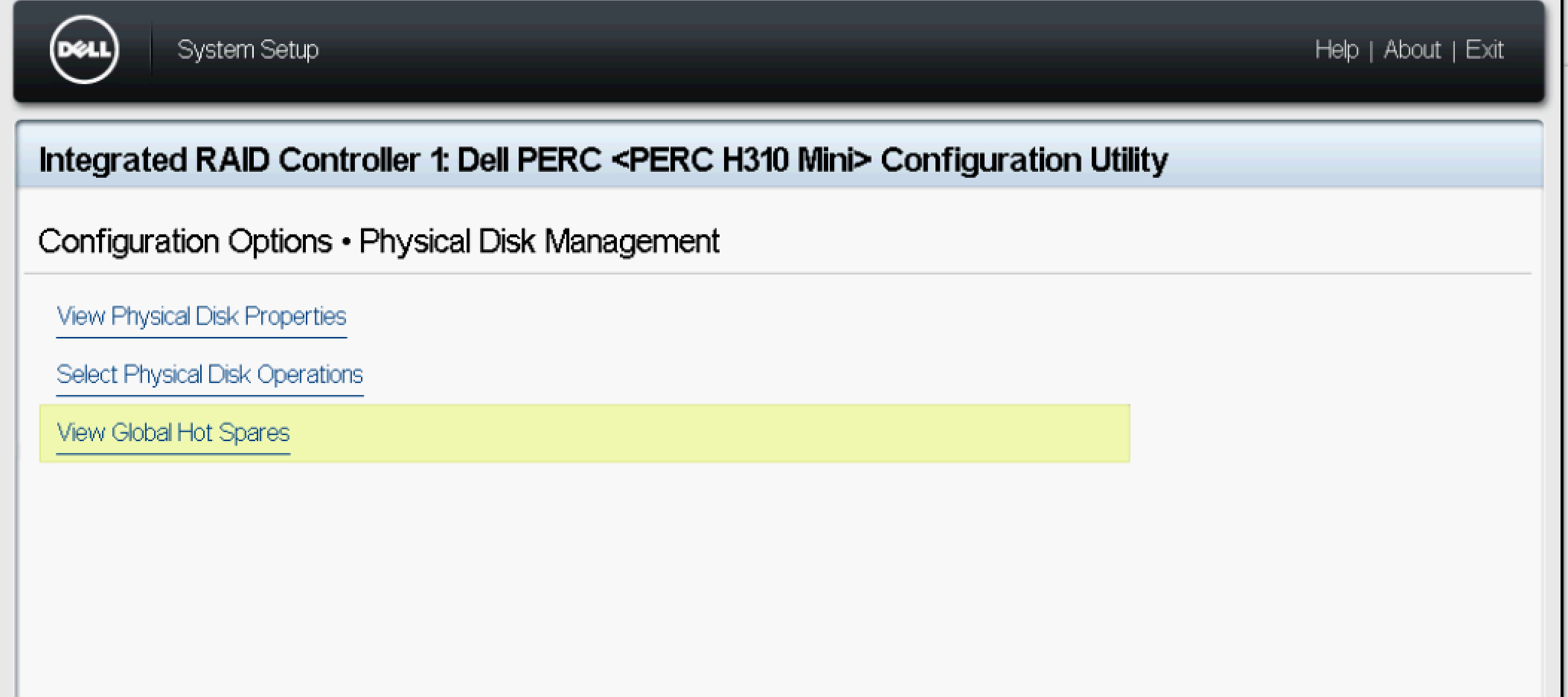The image size is (1568, 697).
Task: Click the Physical Disk Management breadcrumb text
Action: click(539, 242)
